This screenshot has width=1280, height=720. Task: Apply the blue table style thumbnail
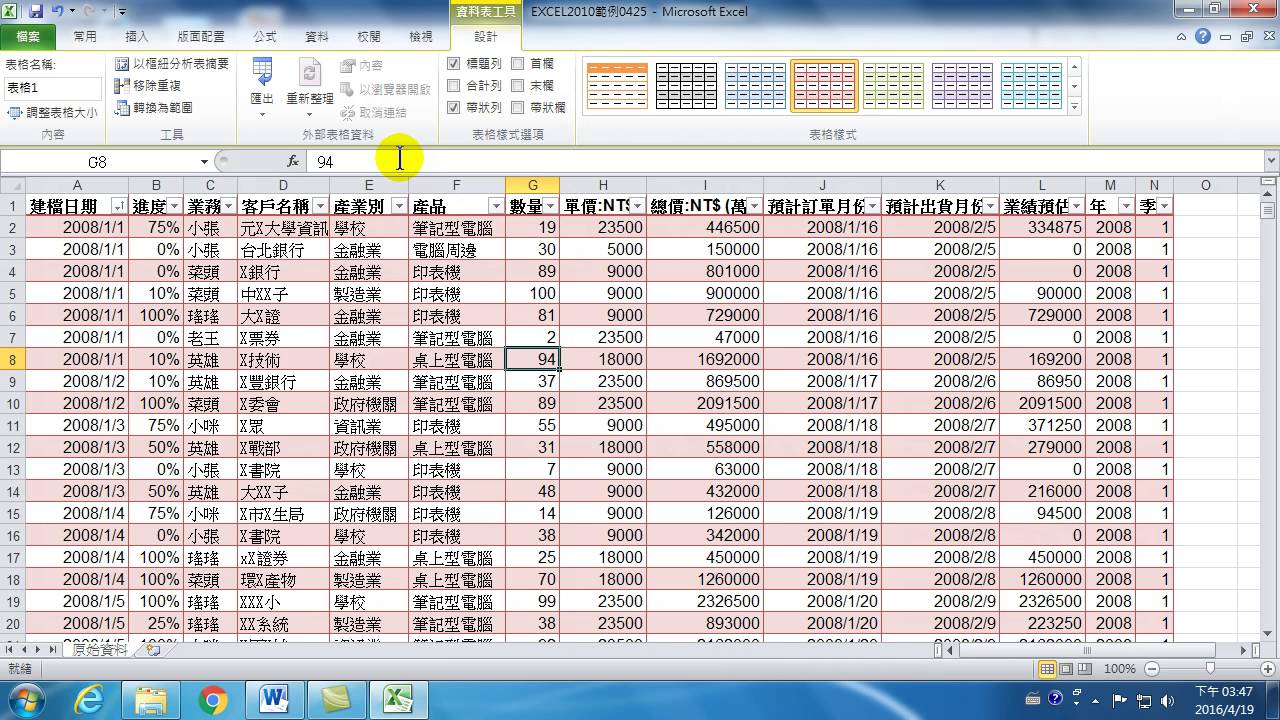coord(755,85)
